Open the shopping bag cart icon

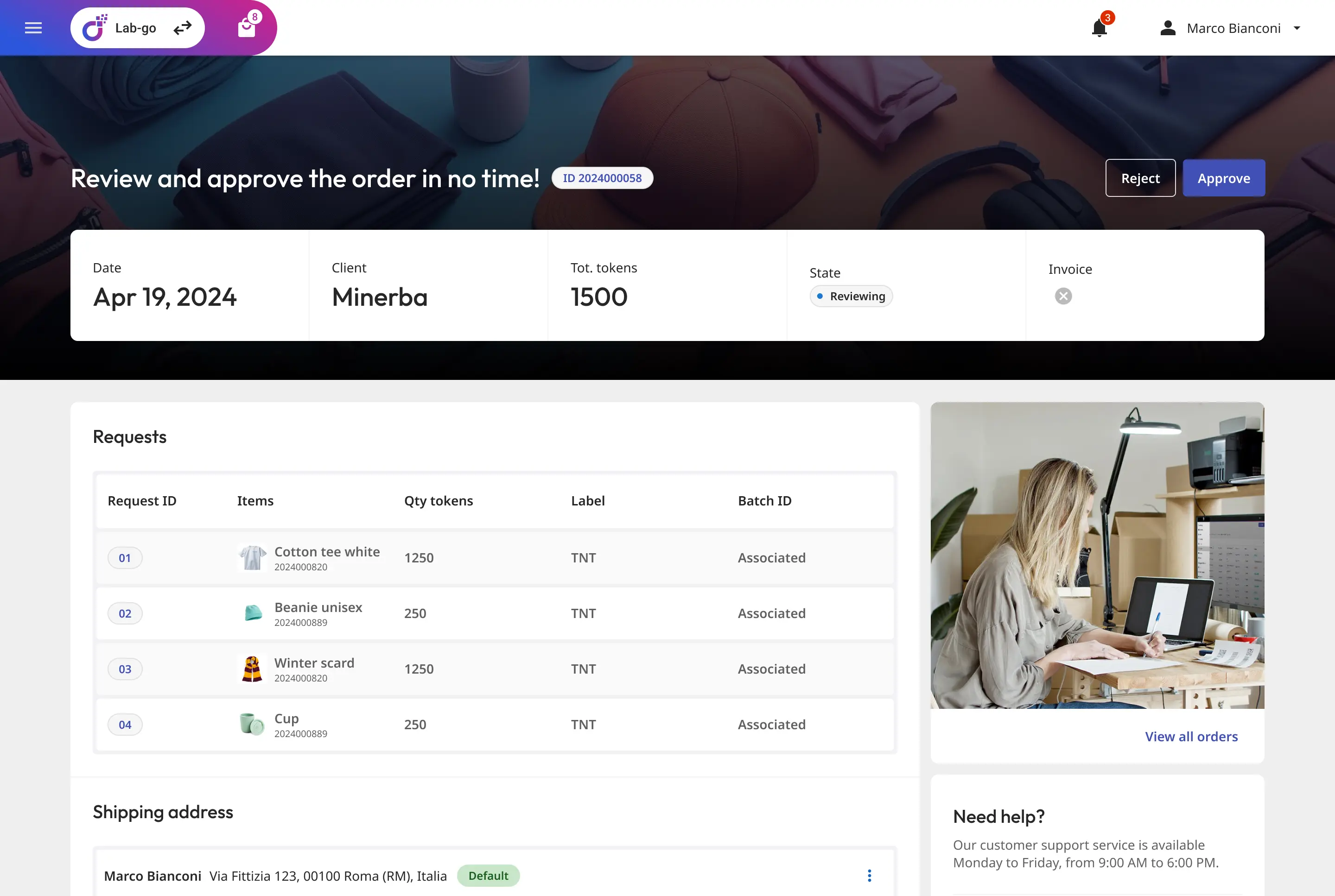247,27
